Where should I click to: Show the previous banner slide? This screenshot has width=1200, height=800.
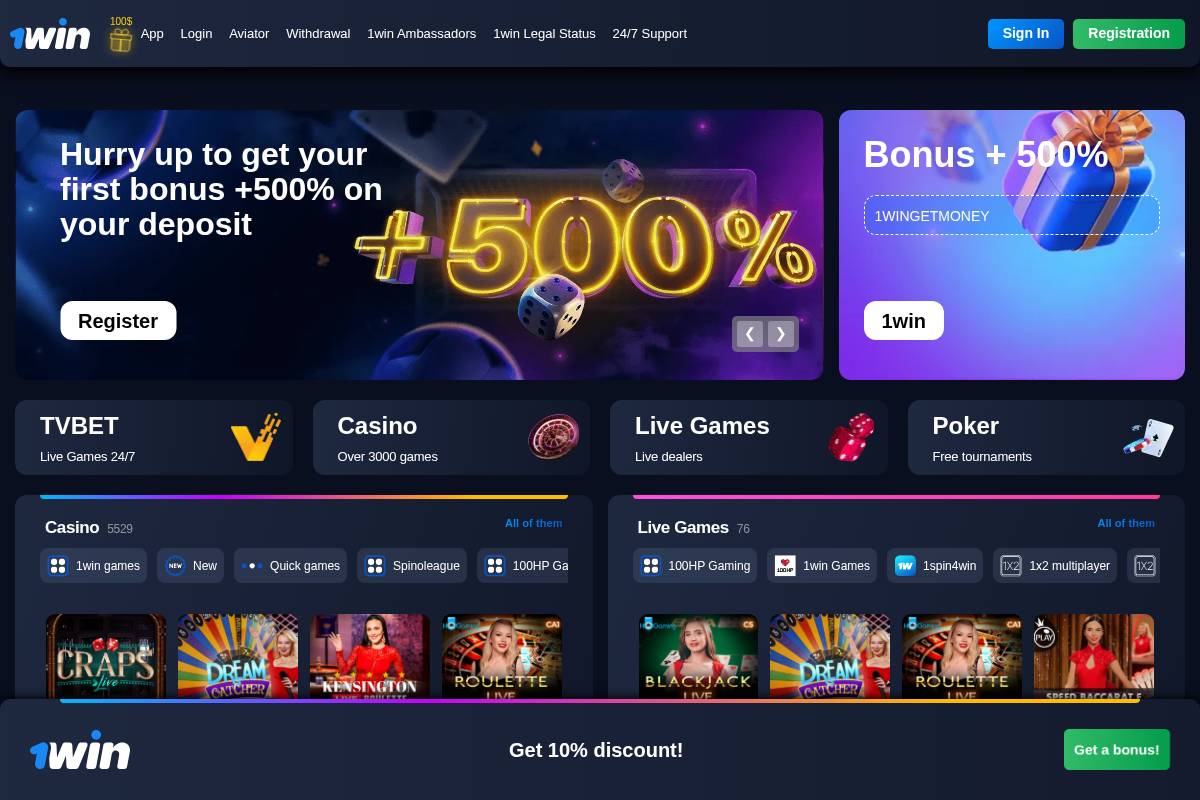750,334
